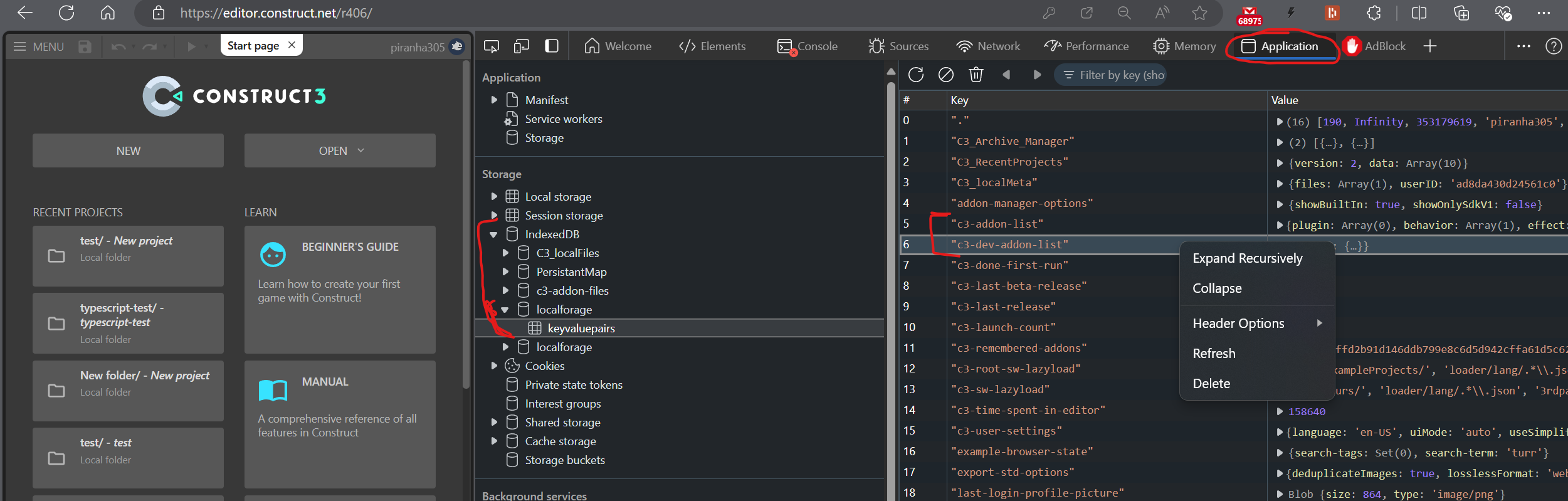Open recent project typescript-test

tap(128, 323)
